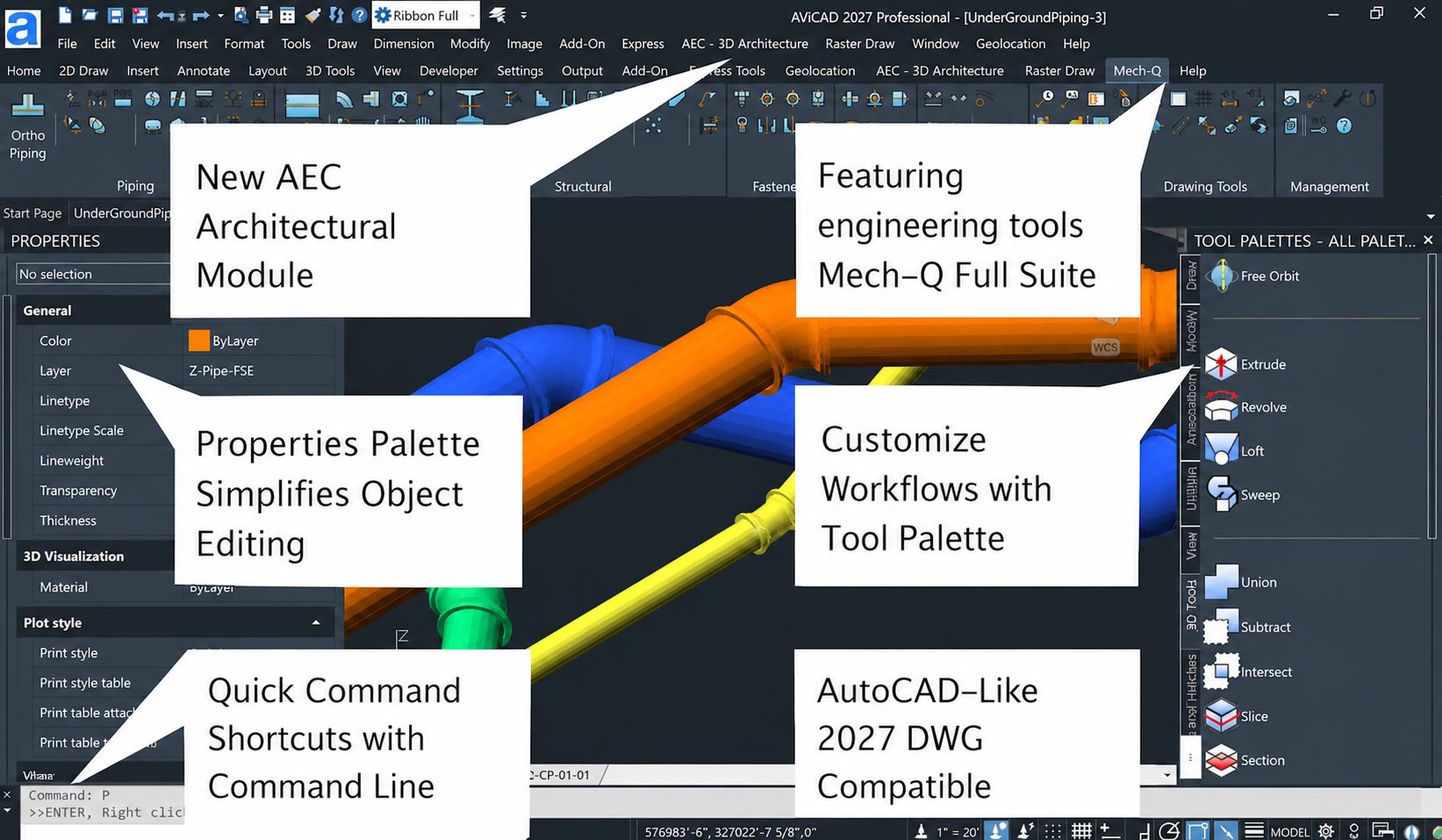
Task: Click the large I-beam Structural icon
Action: point(470,106)
